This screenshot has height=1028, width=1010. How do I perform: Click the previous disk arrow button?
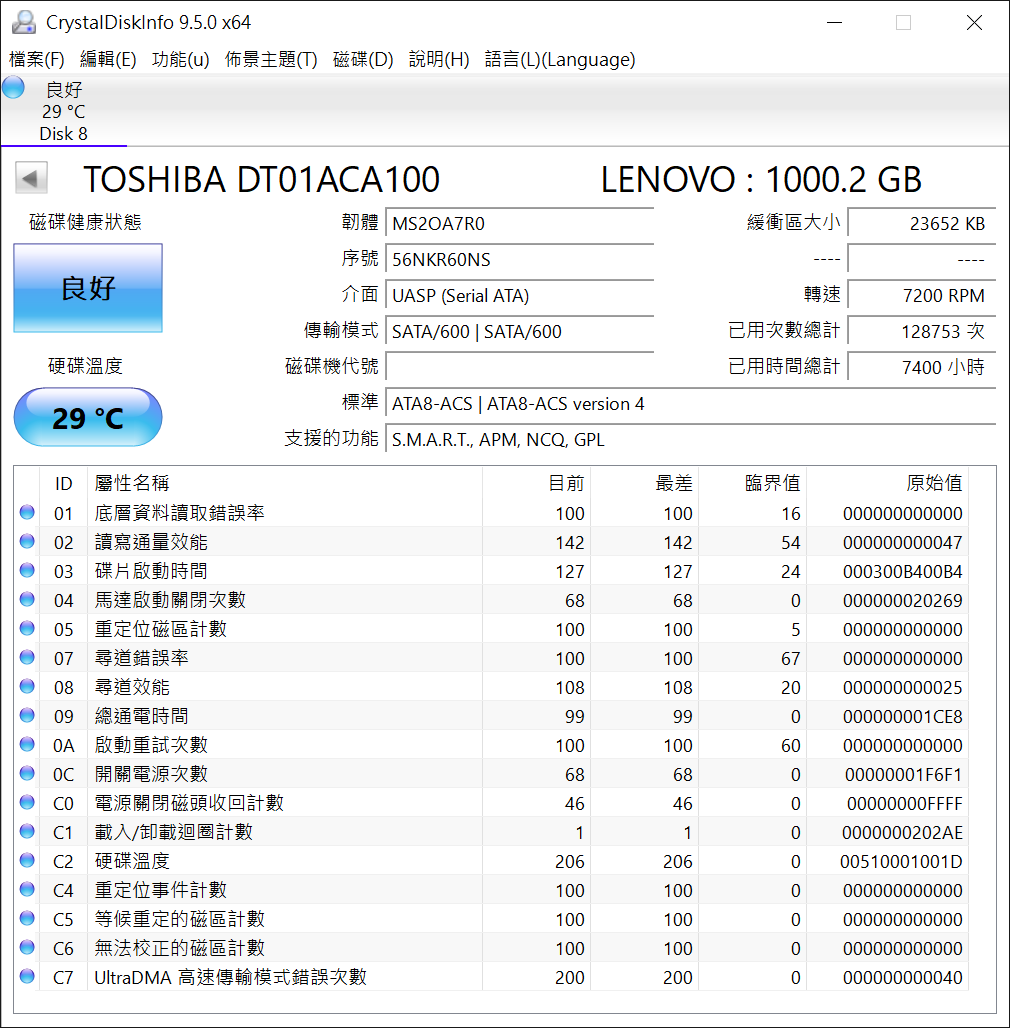31,178
